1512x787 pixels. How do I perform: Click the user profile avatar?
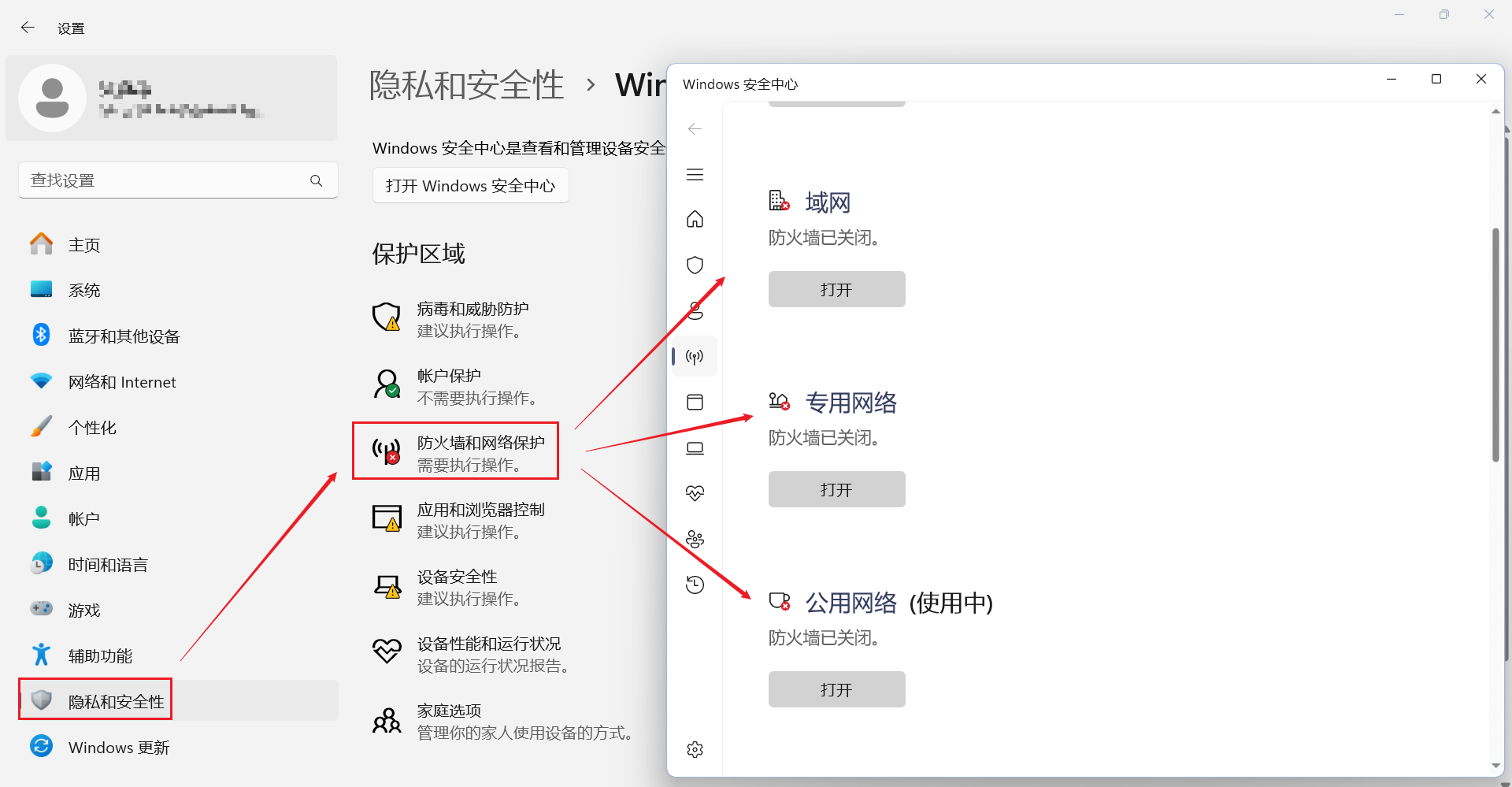pyautogui.click(x=52, y=98)
